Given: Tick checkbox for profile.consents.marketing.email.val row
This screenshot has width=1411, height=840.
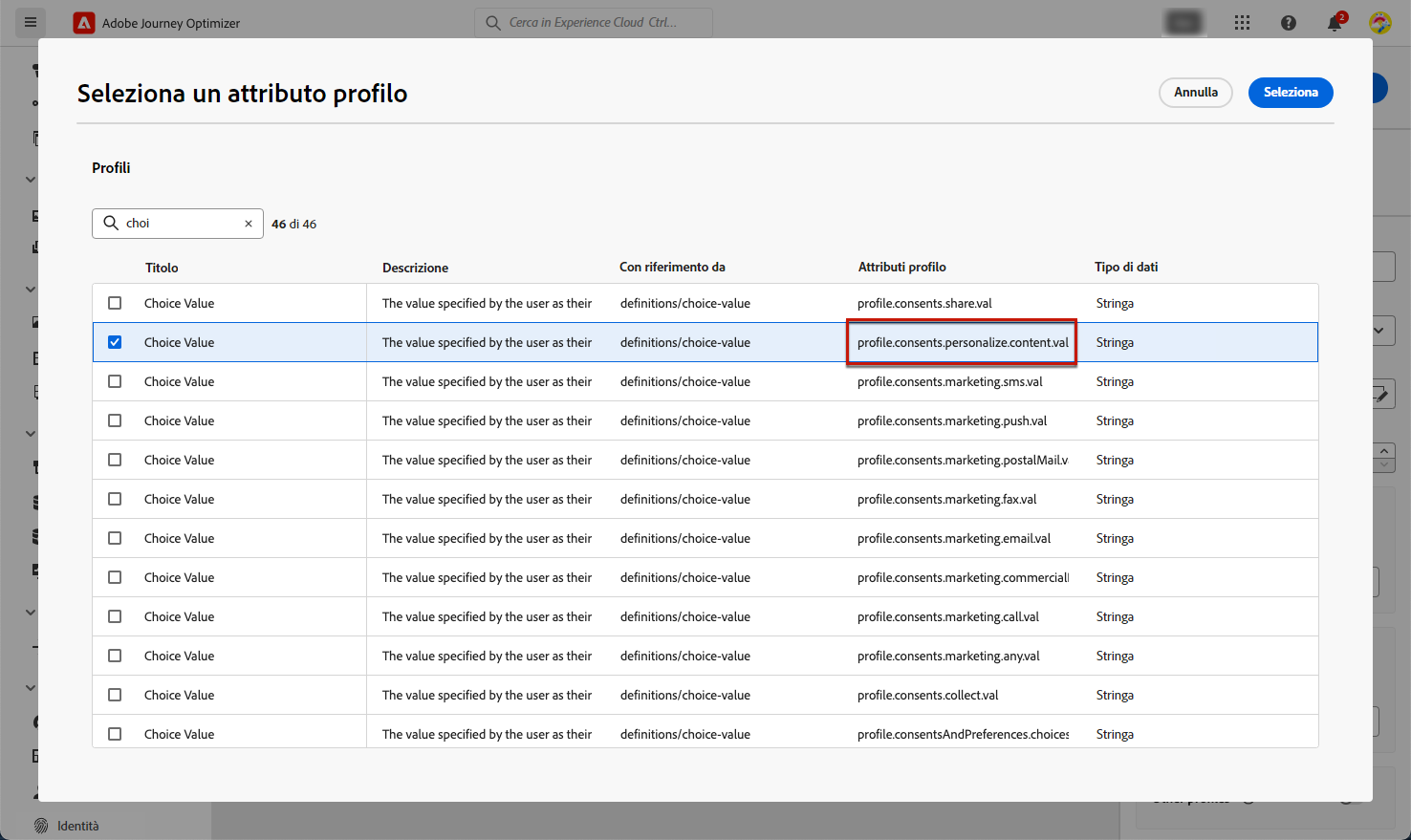Looking at the screenshot, I should [115, 538].
